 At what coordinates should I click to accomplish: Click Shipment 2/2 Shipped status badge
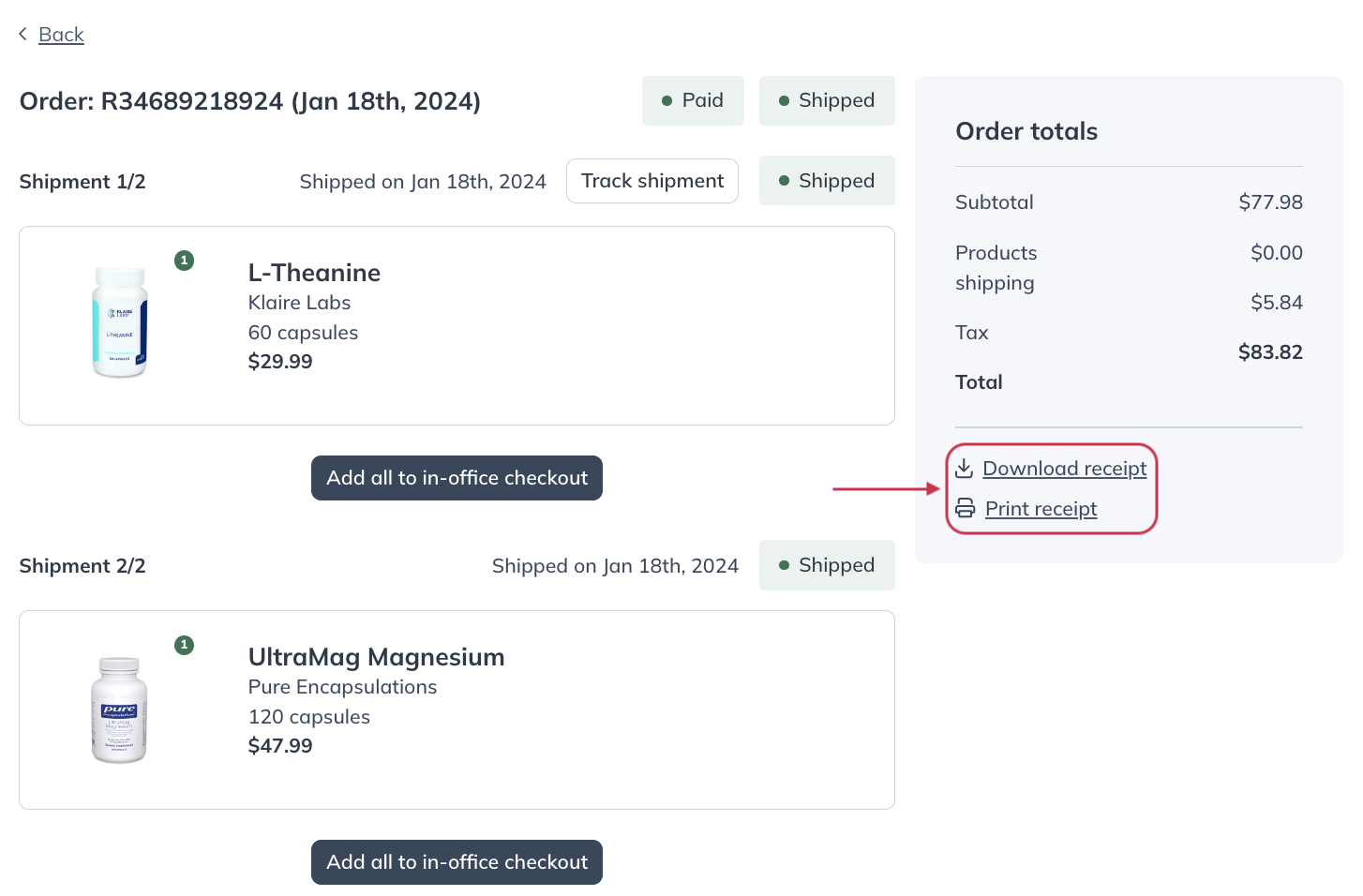[827, 565]
